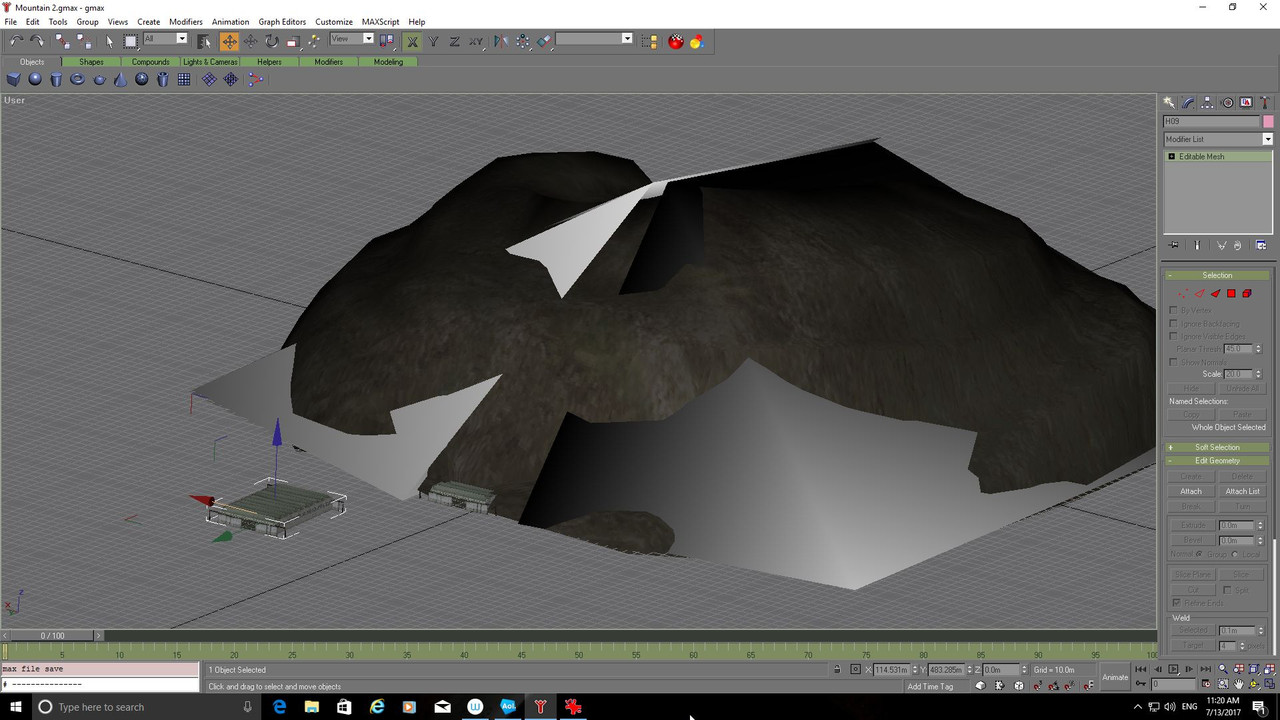Switch to the Lights & Cameras tab
The image size is (1280, 720).
point(210,62)
